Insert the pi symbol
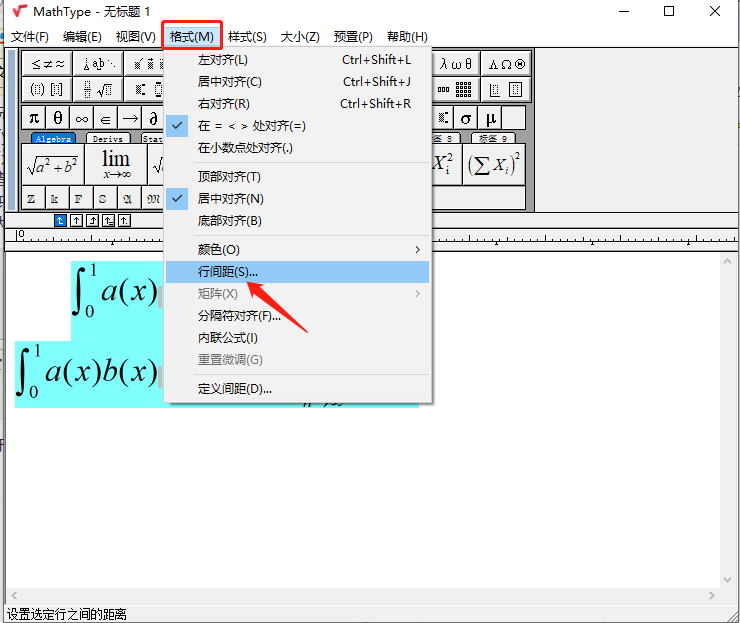 [x=34, y=118]
